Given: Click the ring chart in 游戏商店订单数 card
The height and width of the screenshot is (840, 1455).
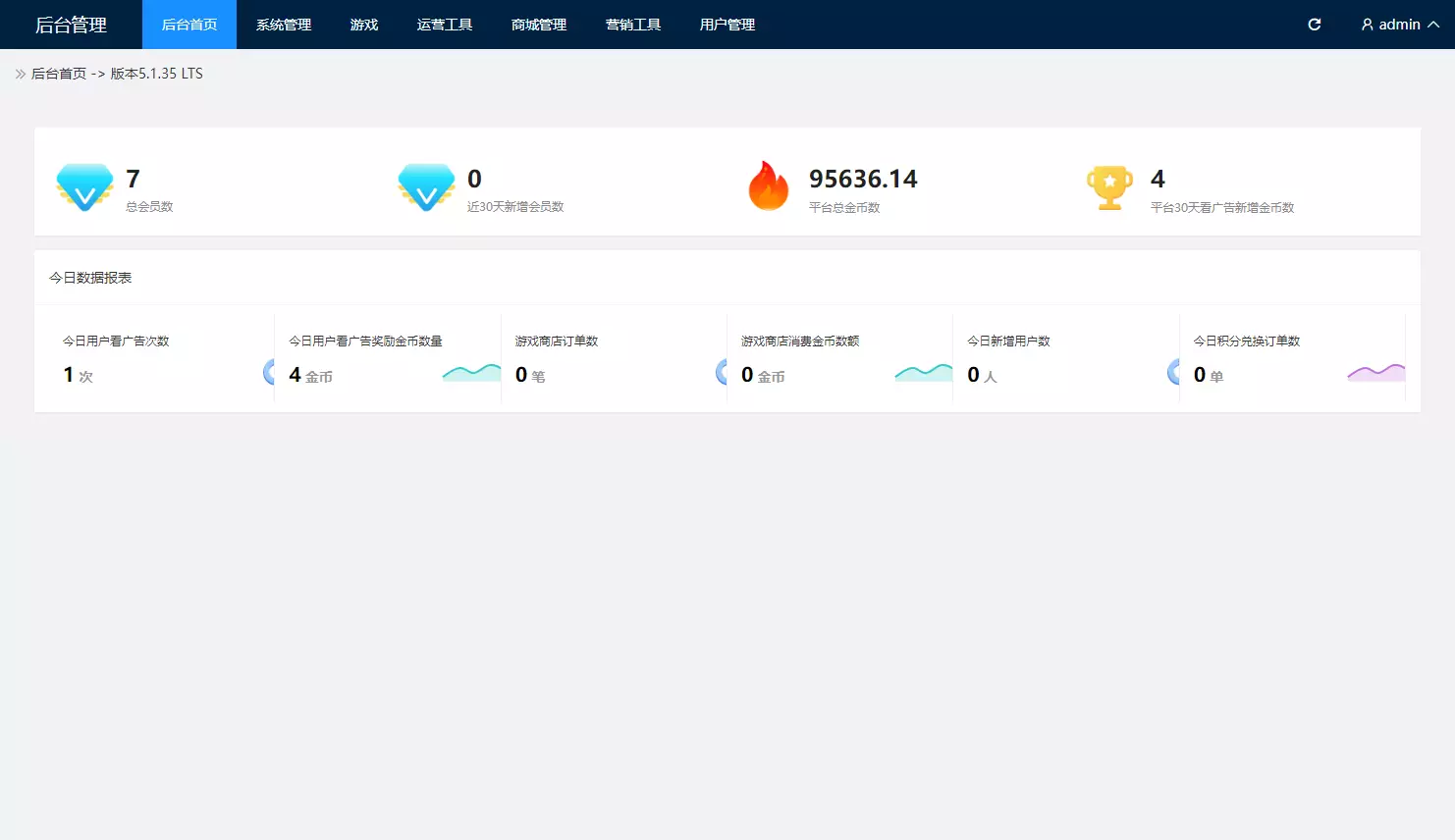Looking at the screenshot, I should [x=721, y=372].
